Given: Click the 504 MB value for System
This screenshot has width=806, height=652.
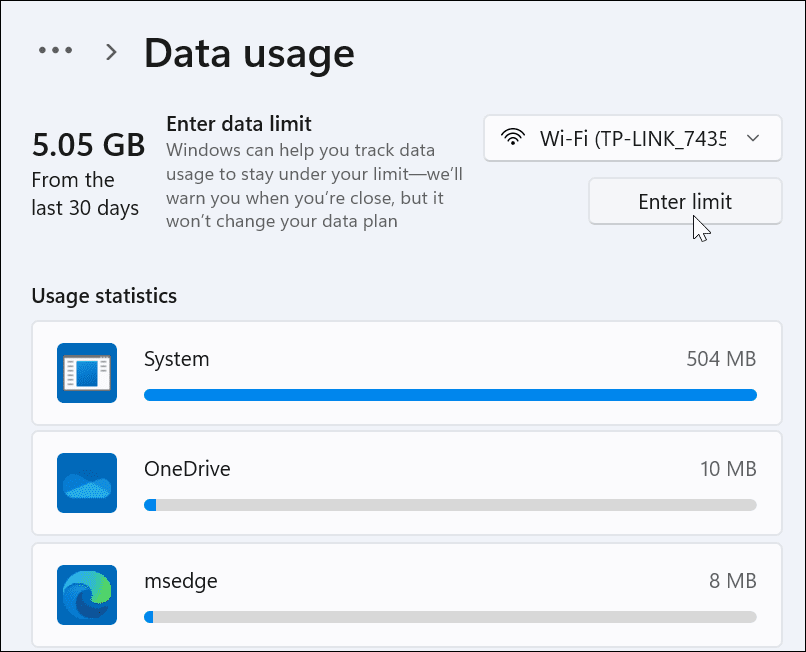Looking at the screenshot, I should [x=721, y=358].
